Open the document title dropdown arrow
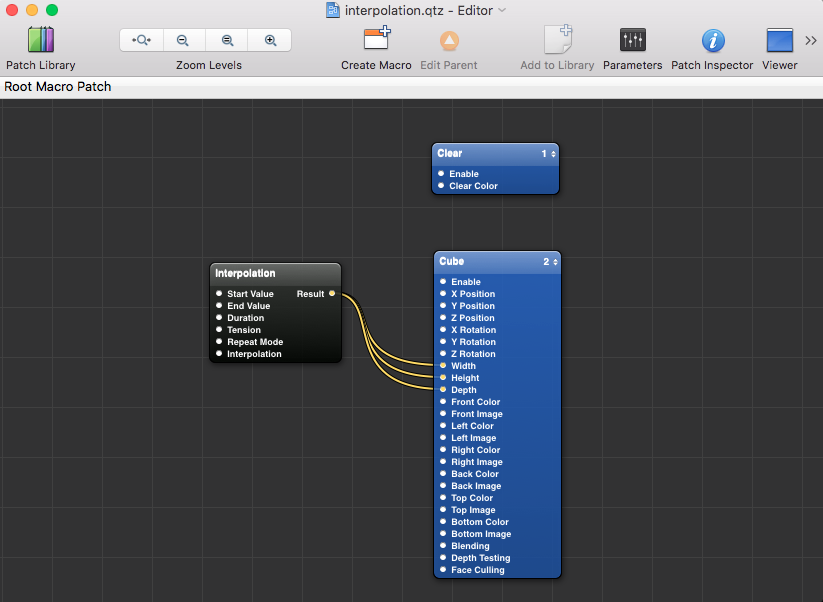Viewport: 823px width, 602px height. tap(502, 10)
